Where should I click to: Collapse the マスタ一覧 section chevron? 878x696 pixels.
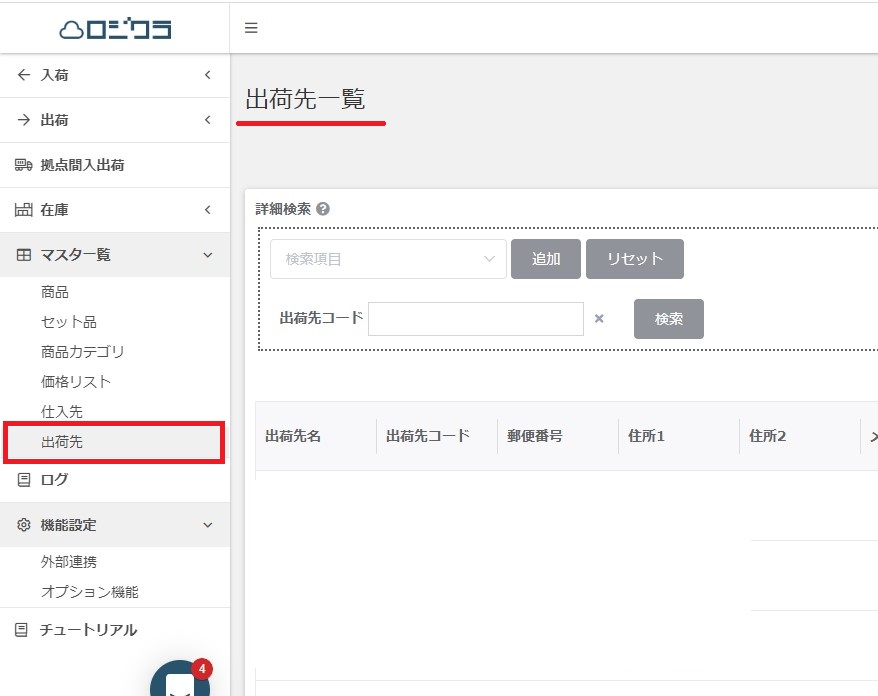[x=207, y=255]
